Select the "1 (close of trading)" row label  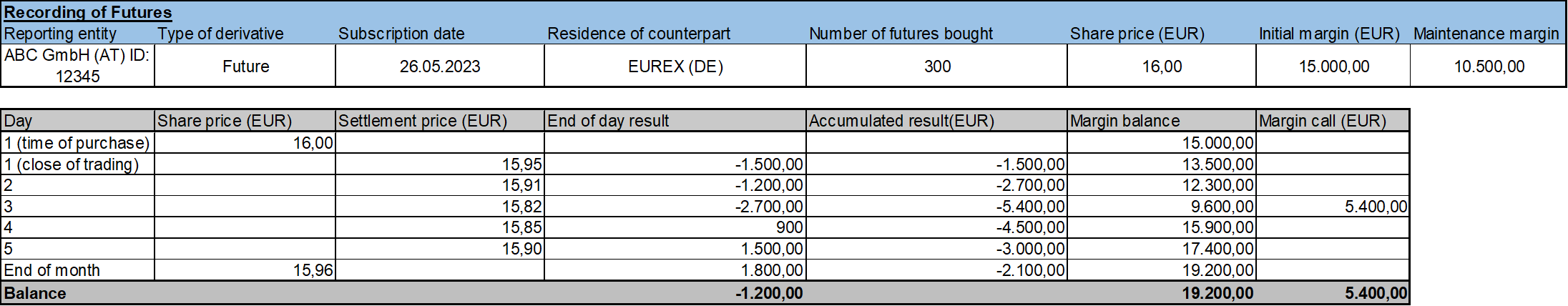tap(72, 164)
